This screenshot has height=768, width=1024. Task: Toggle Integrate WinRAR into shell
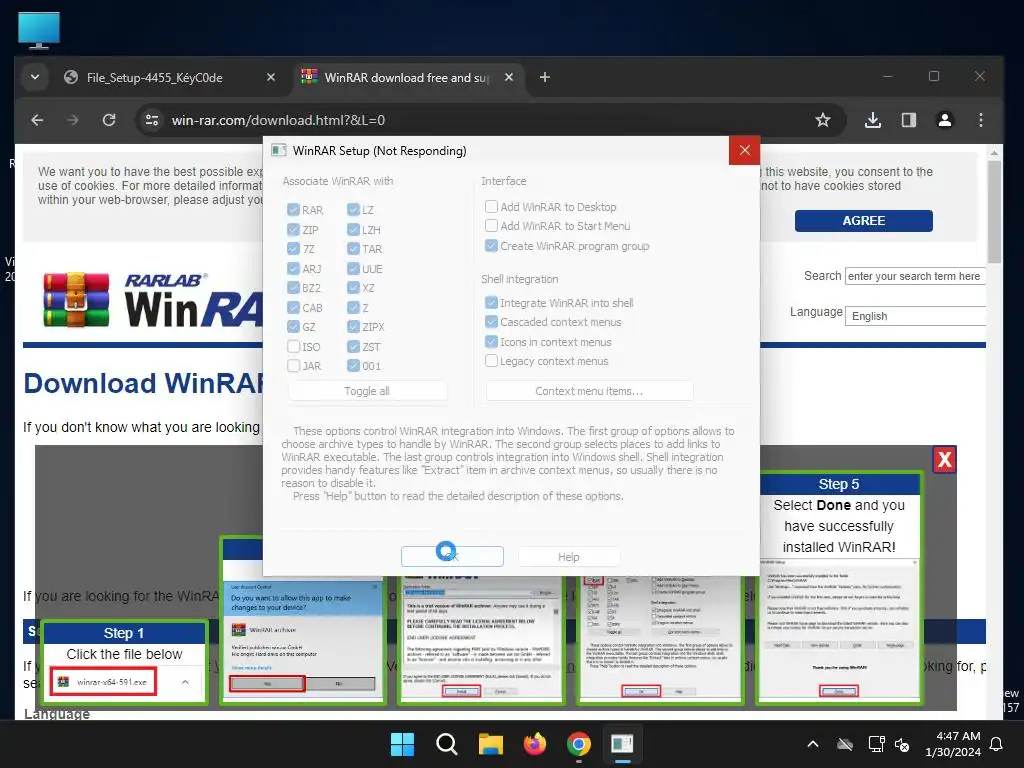click(491, 302)
